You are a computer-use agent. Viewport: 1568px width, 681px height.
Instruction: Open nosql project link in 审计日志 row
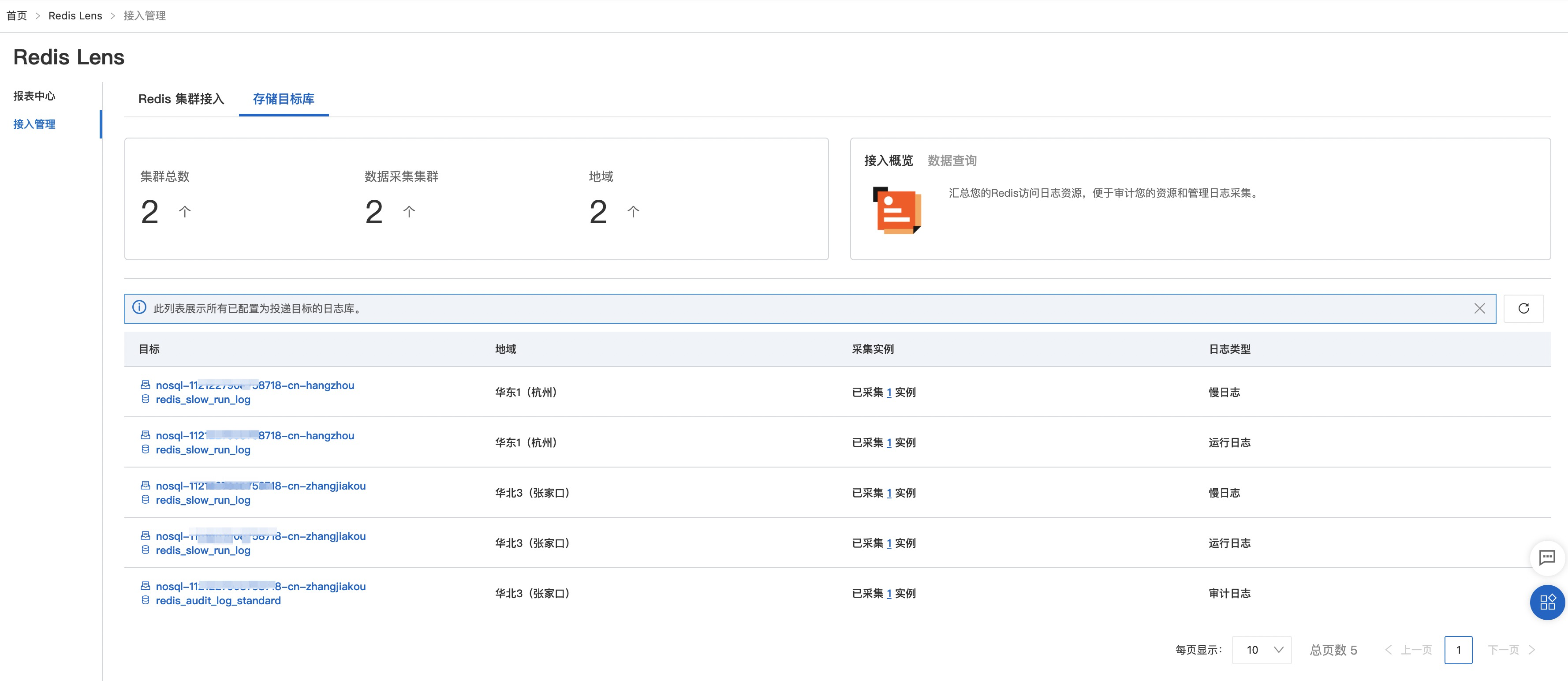pyautogui.click(x=261, y=586)
